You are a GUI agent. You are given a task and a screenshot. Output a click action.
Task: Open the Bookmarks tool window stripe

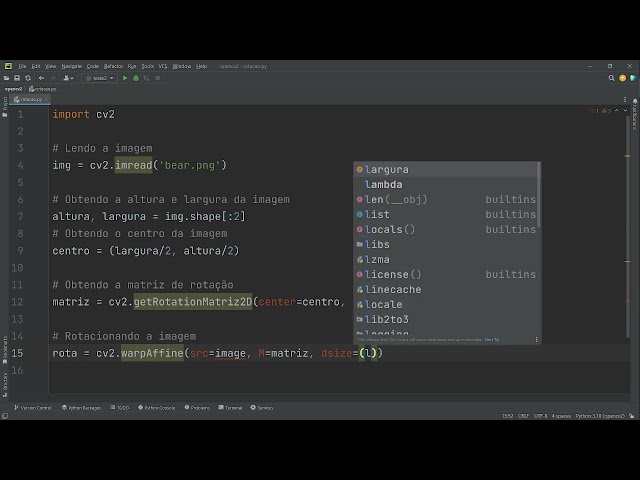pos(5,350)
